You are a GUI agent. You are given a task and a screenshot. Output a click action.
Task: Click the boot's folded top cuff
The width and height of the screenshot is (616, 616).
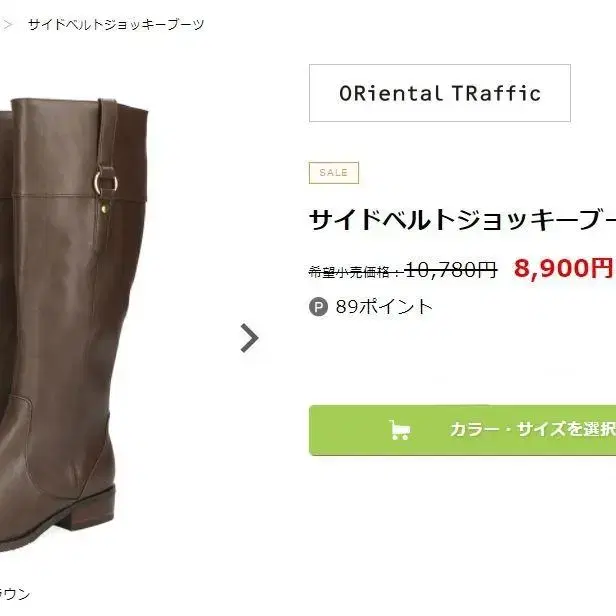[80, 147]
